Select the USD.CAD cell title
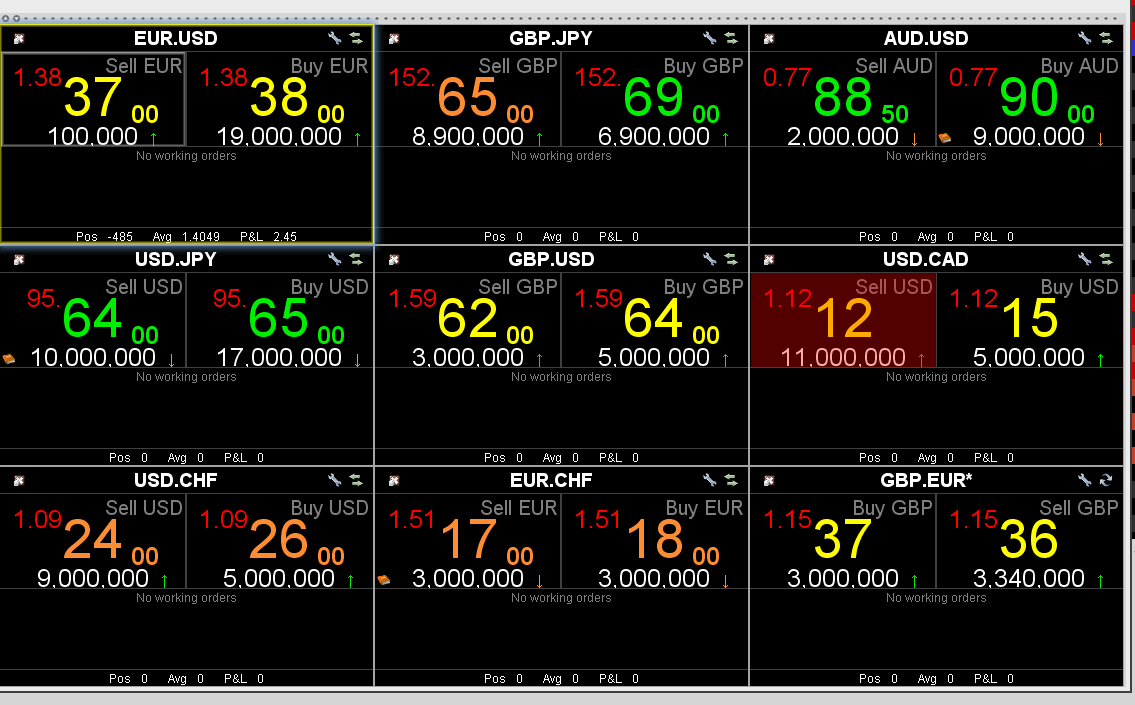 tap(925, 259)
